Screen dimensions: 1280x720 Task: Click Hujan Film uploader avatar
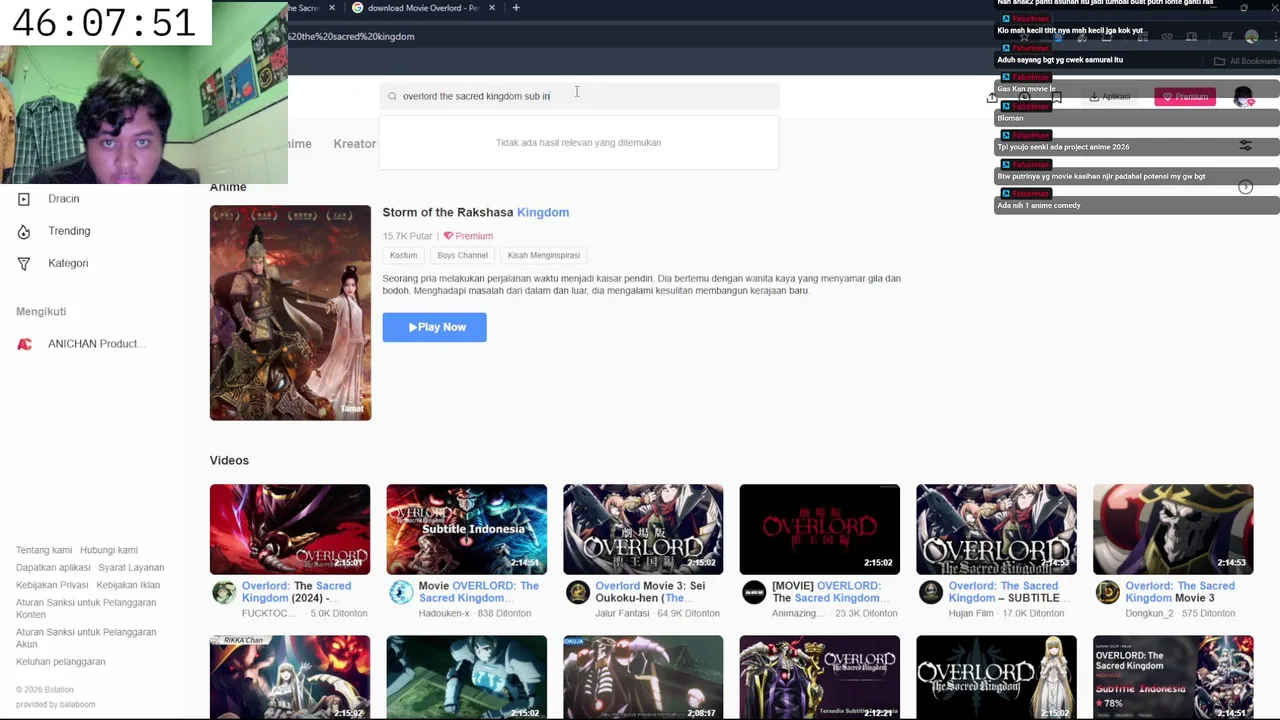(930, 592)
